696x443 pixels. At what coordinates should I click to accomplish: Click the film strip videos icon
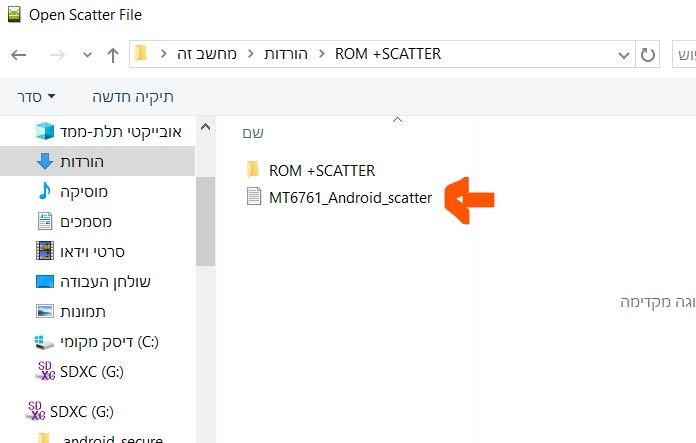click(45, 251)
